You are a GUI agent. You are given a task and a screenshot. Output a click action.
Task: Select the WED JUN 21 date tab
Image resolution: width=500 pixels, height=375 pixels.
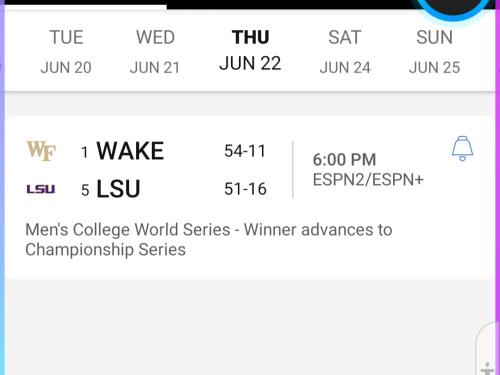click(x=155, y=52)
